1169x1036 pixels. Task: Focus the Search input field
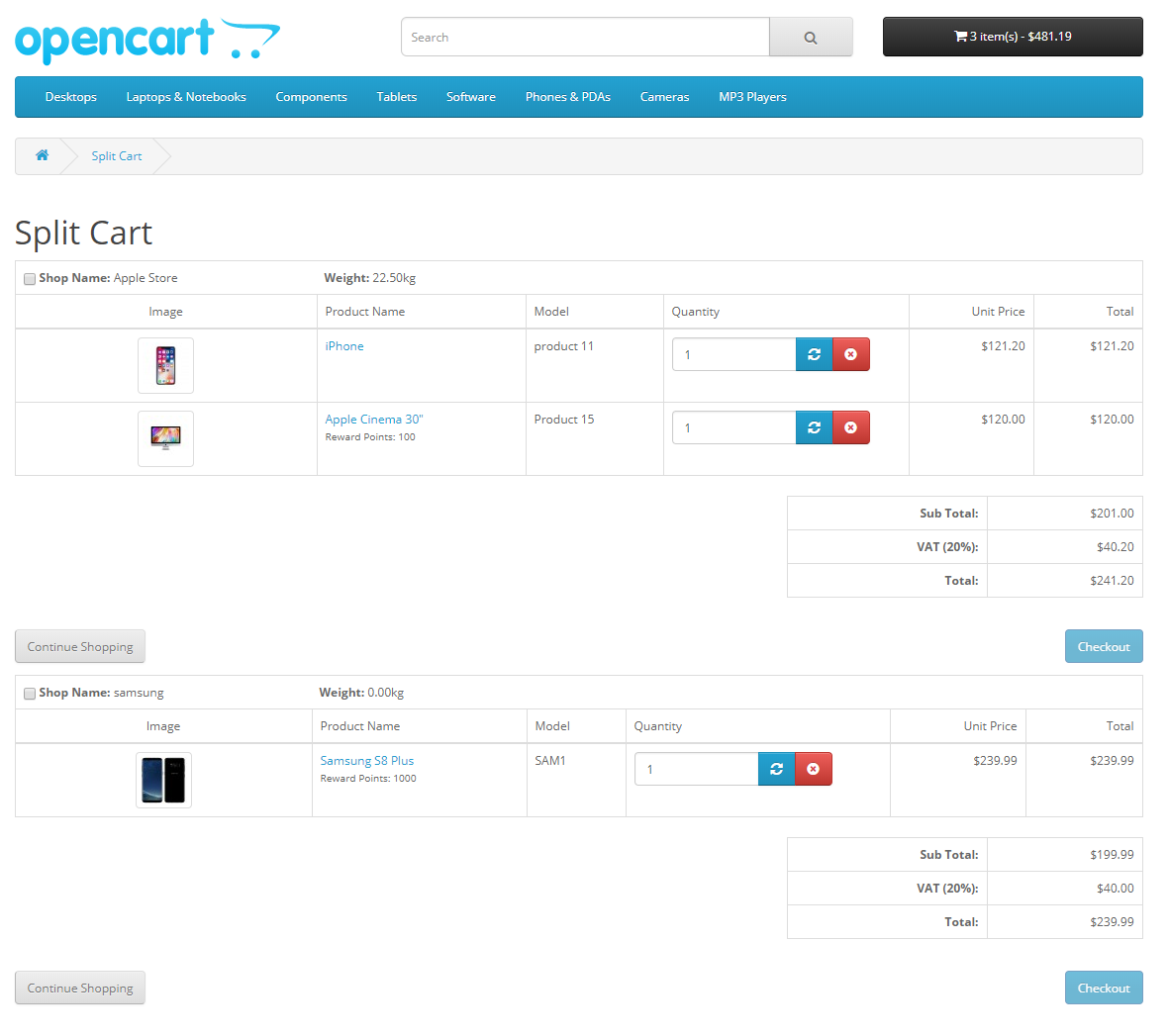click(x=585, y=38)
